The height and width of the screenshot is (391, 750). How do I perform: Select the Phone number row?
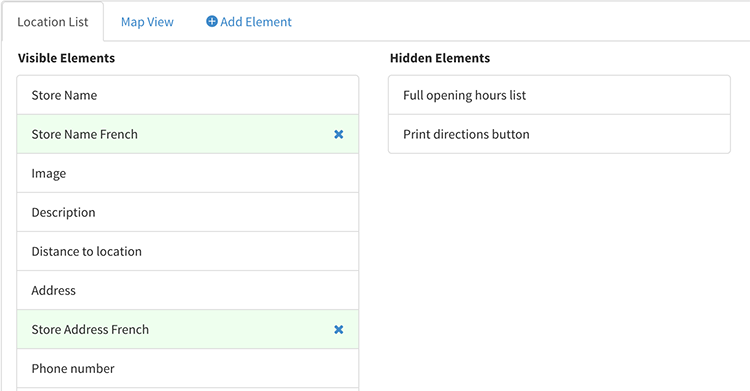pos(188,369)
